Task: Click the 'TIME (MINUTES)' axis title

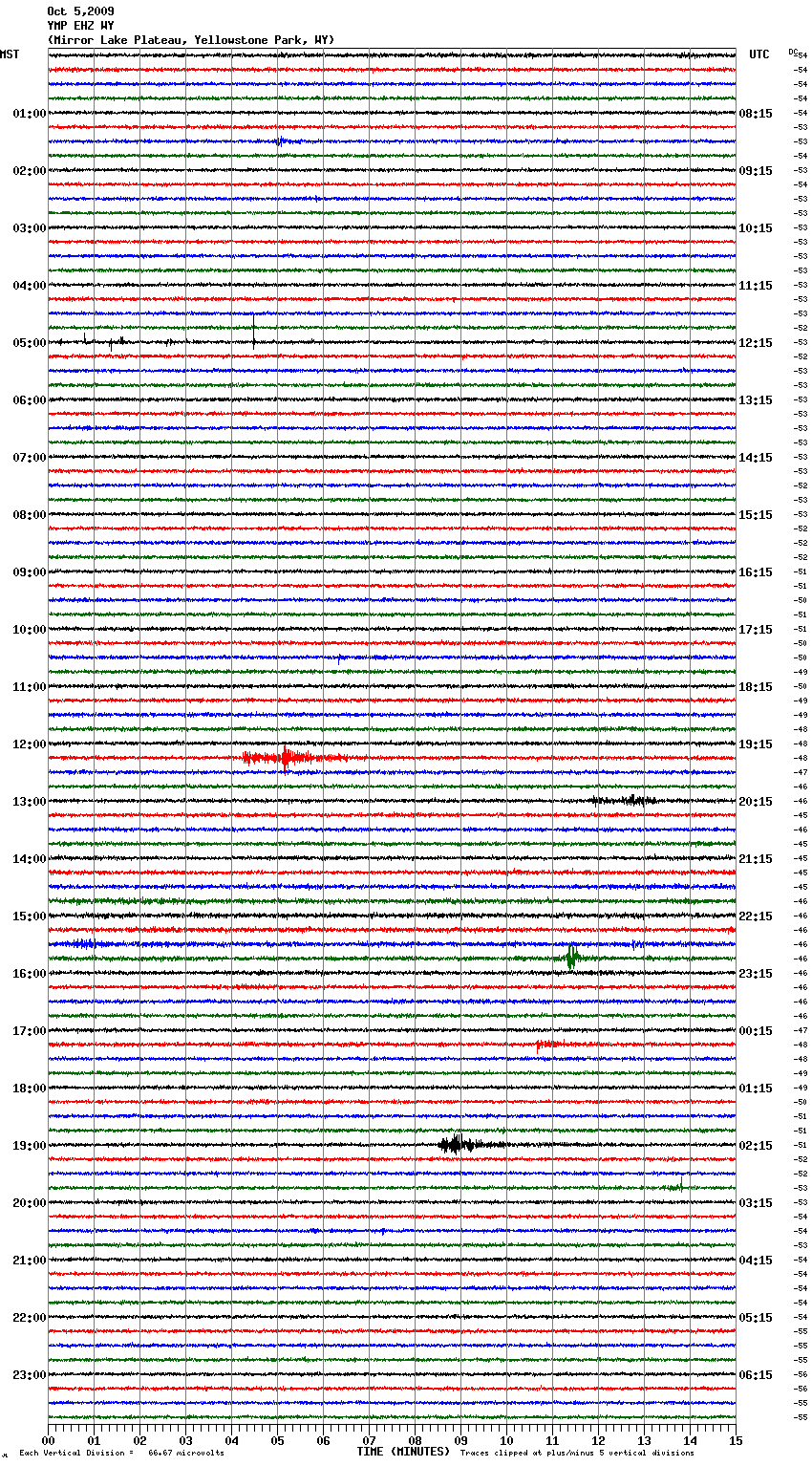Action: point(403,1452)
